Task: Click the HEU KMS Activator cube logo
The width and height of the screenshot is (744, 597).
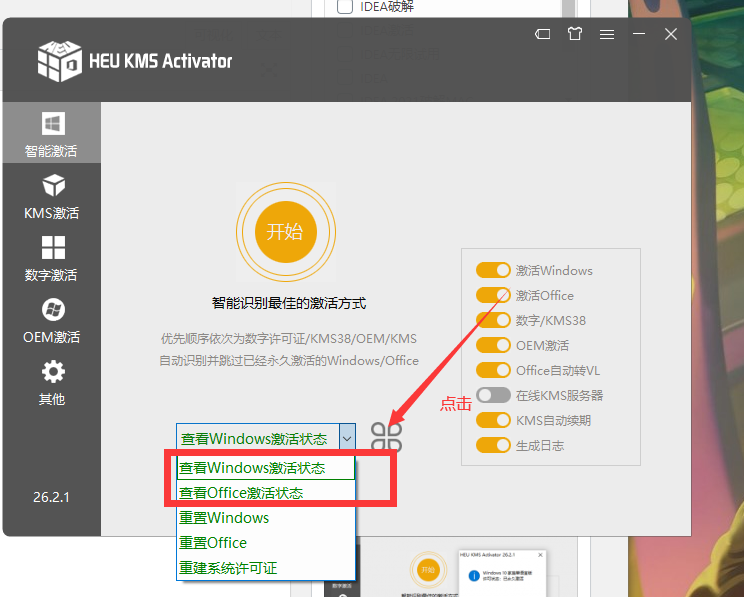Action: (x=59, y=61)
